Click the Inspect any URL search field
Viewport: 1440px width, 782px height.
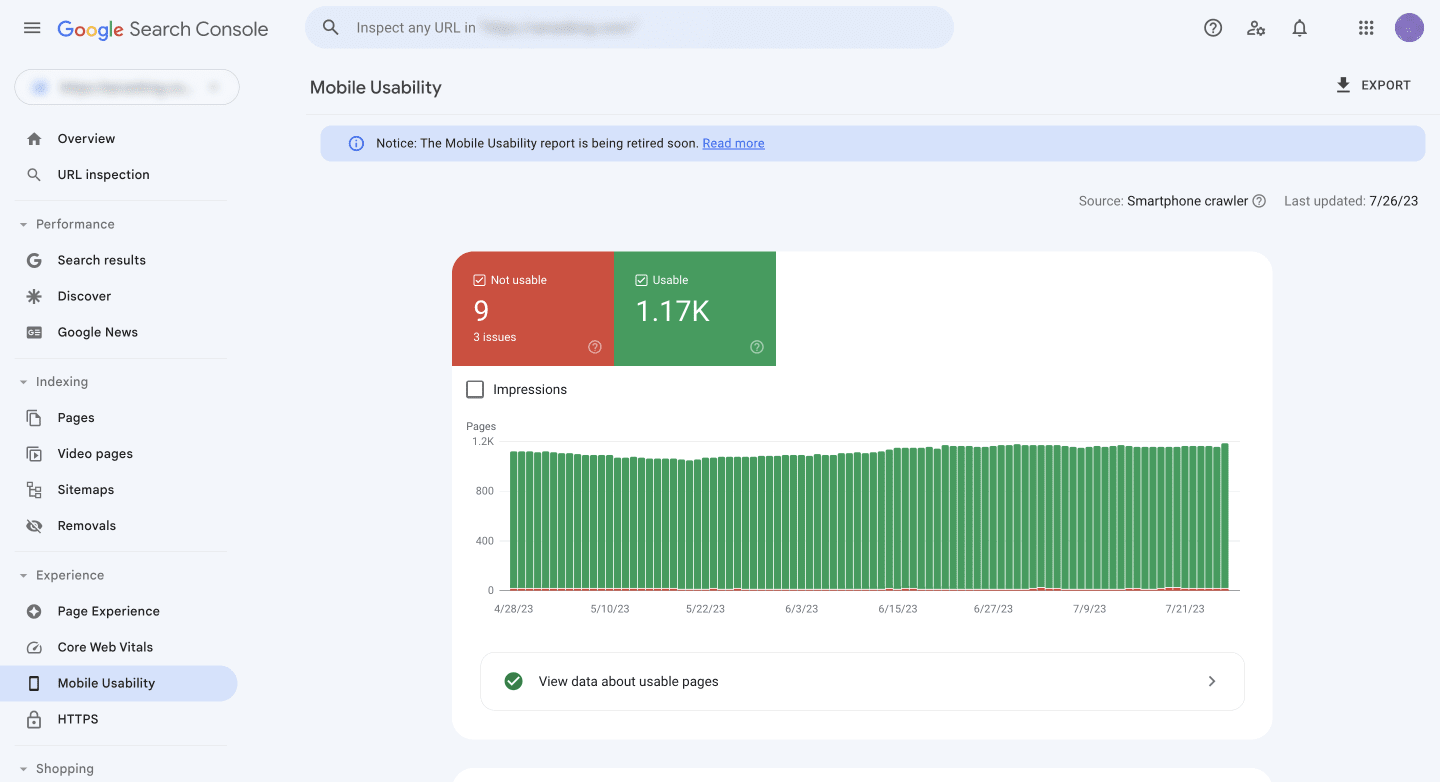pyautogui.click(x=629, y=28)
